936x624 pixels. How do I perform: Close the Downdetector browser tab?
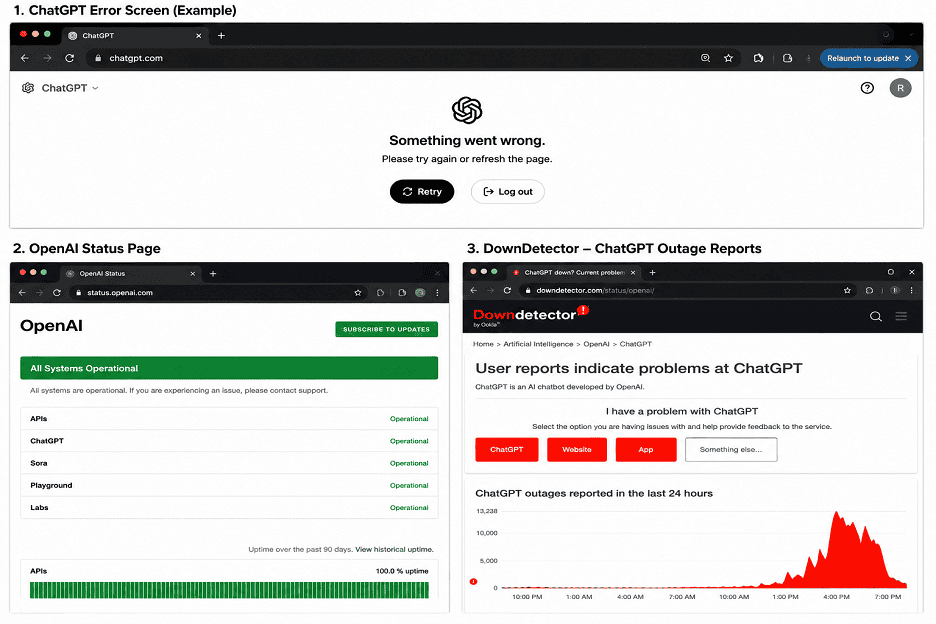point(633,272)
